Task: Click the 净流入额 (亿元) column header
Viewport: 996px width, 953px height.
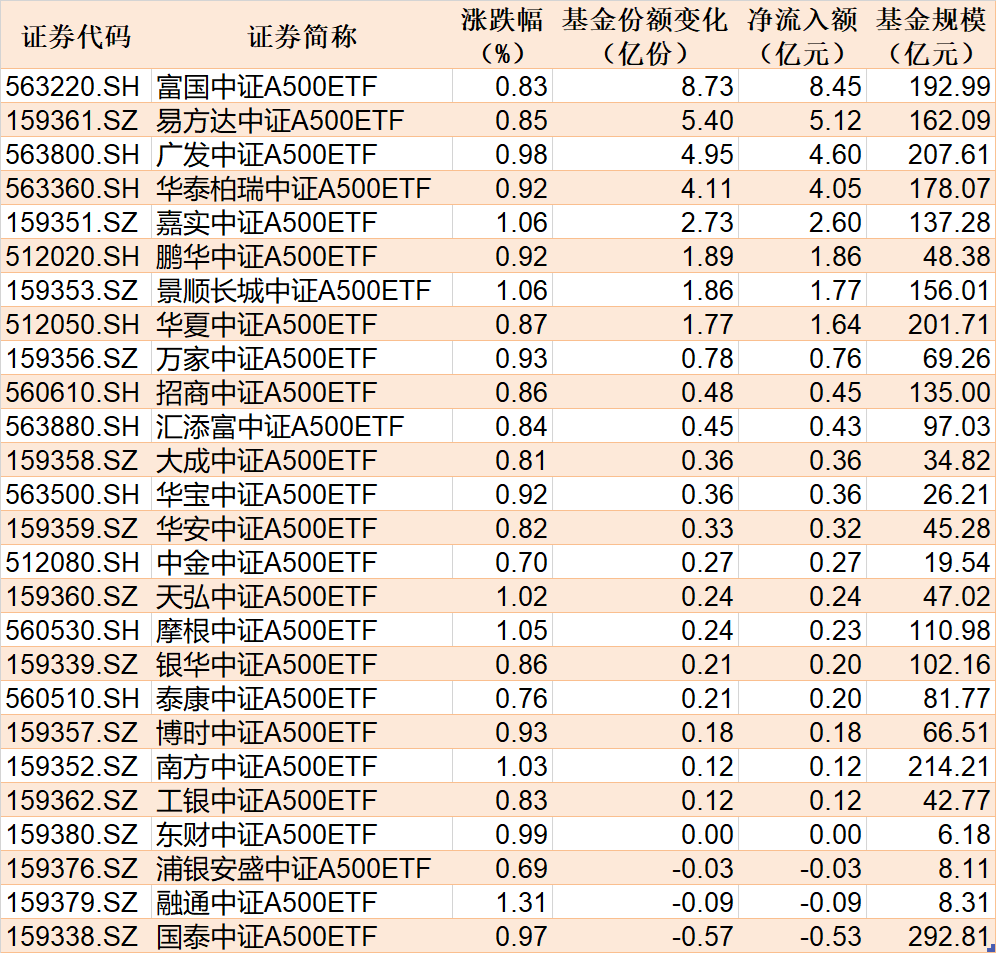Action: click(x=802, y=36)
